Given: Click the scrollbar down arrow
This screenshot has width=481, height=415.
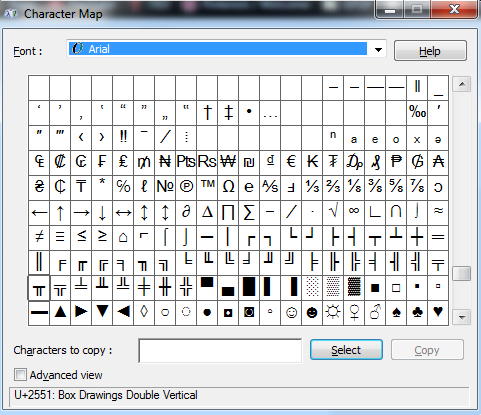Looking at the screenshot, I should click(462, 317).
